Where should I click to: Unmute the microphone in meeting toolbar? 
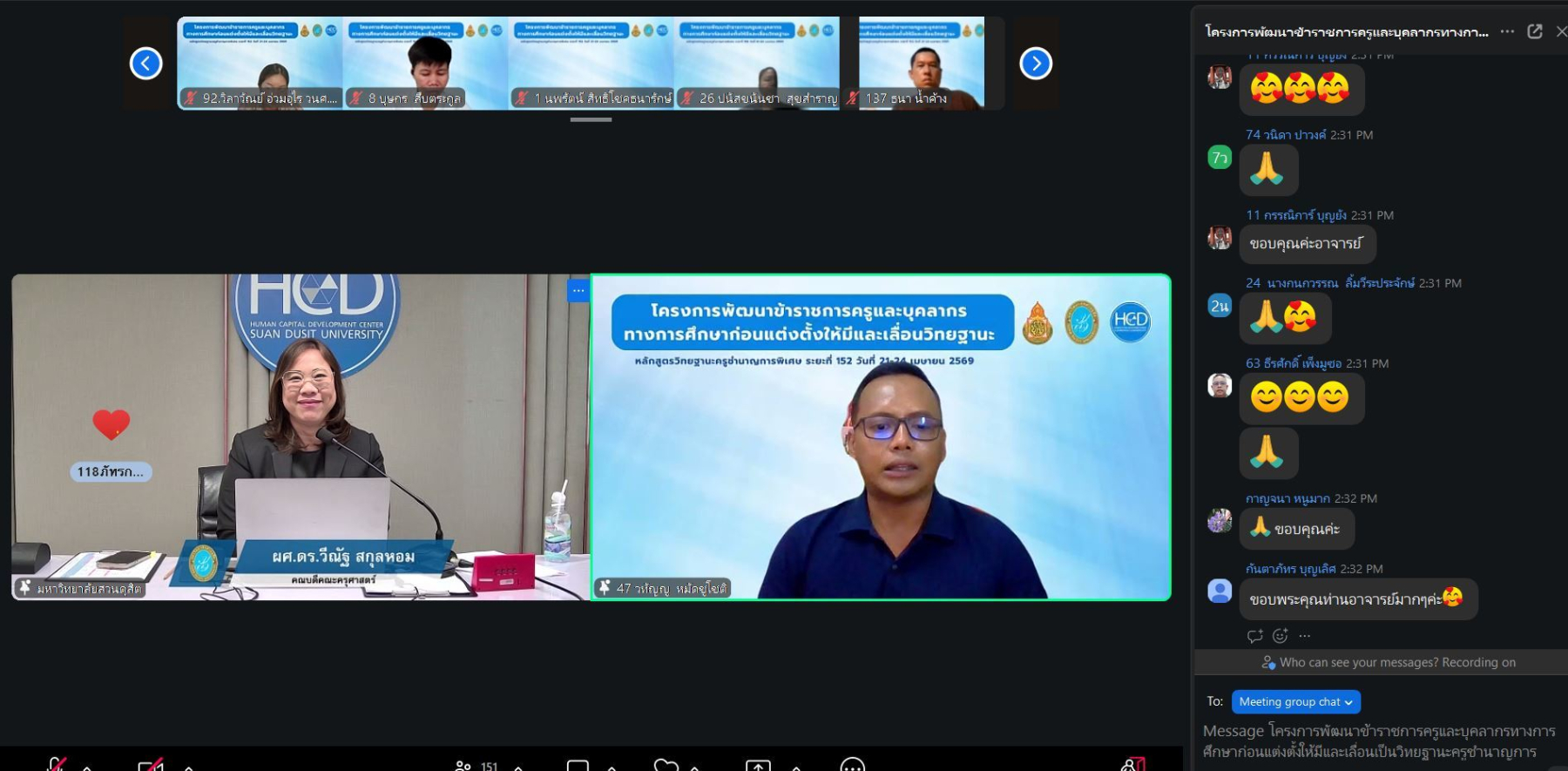tap(57, 765)
